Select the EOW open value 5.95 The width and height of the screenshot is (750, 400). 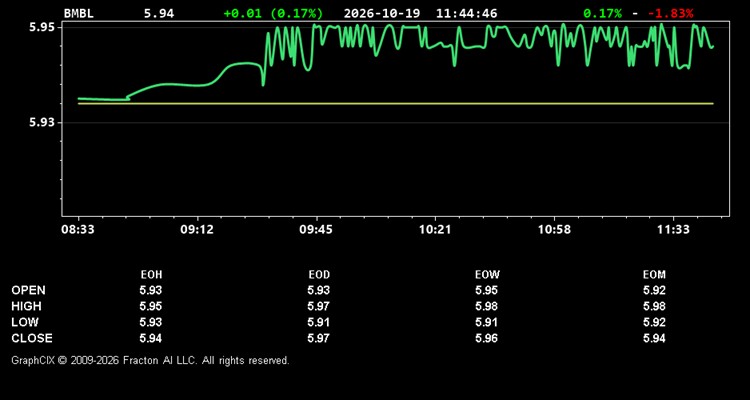(486, 290)
